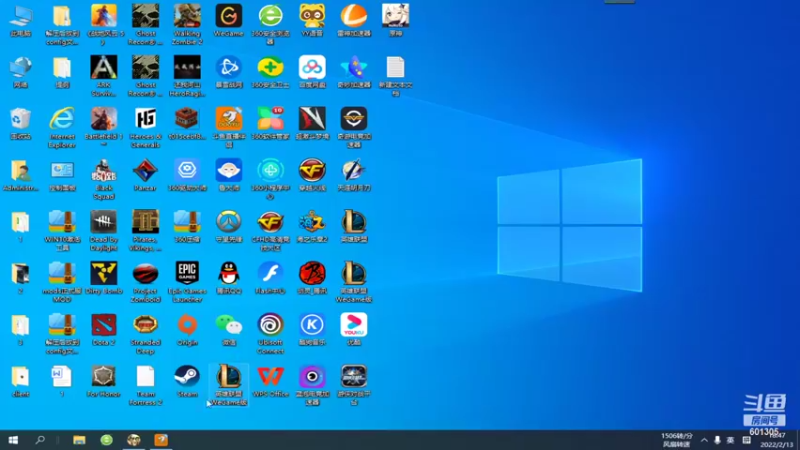This screenshot has width=800, height=450.
Task: Click the microphone tray icon
Action: (717, 440)
